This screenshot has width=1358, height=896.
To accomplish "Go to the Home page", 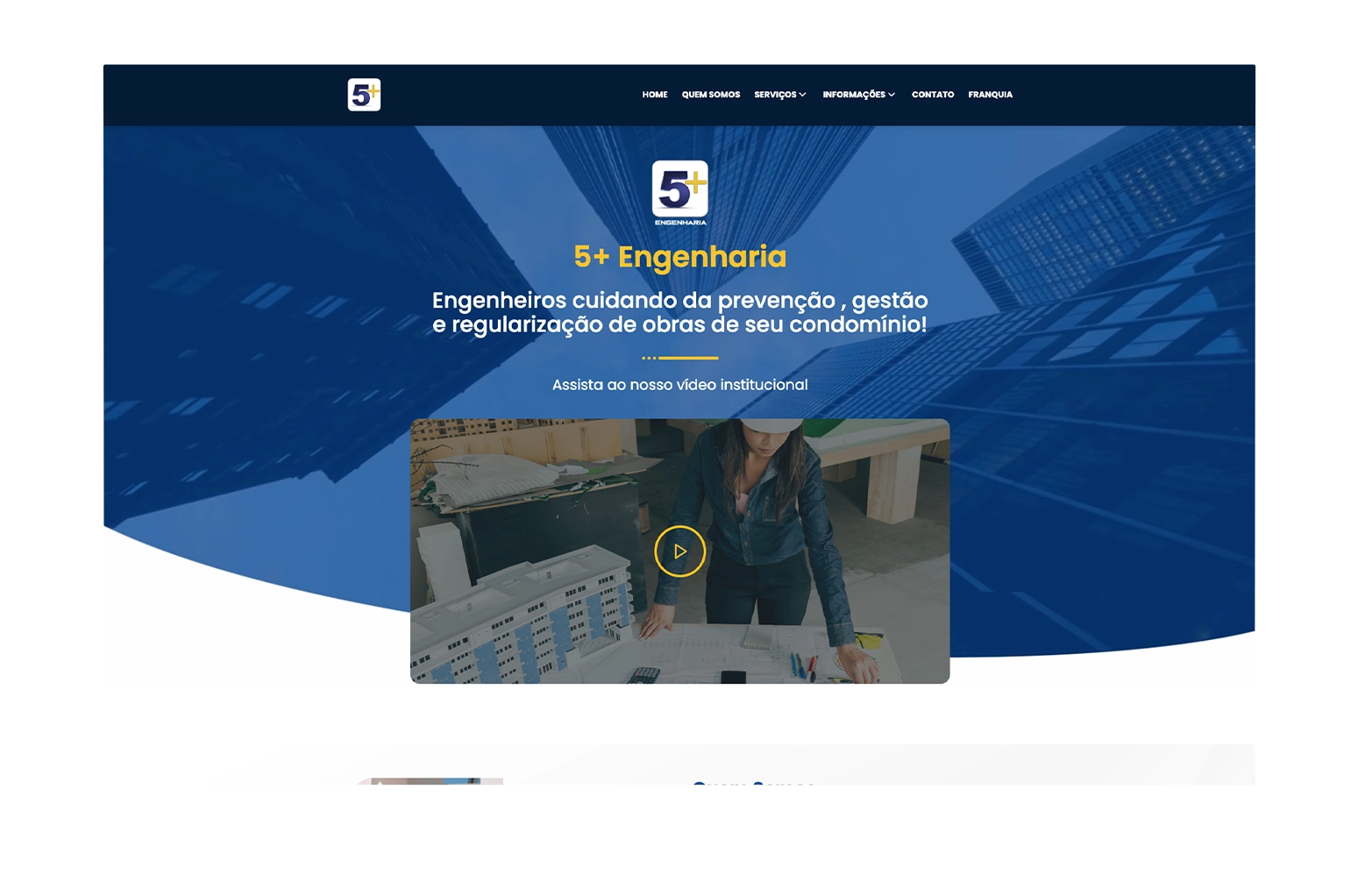I will (x=654, y=95).
